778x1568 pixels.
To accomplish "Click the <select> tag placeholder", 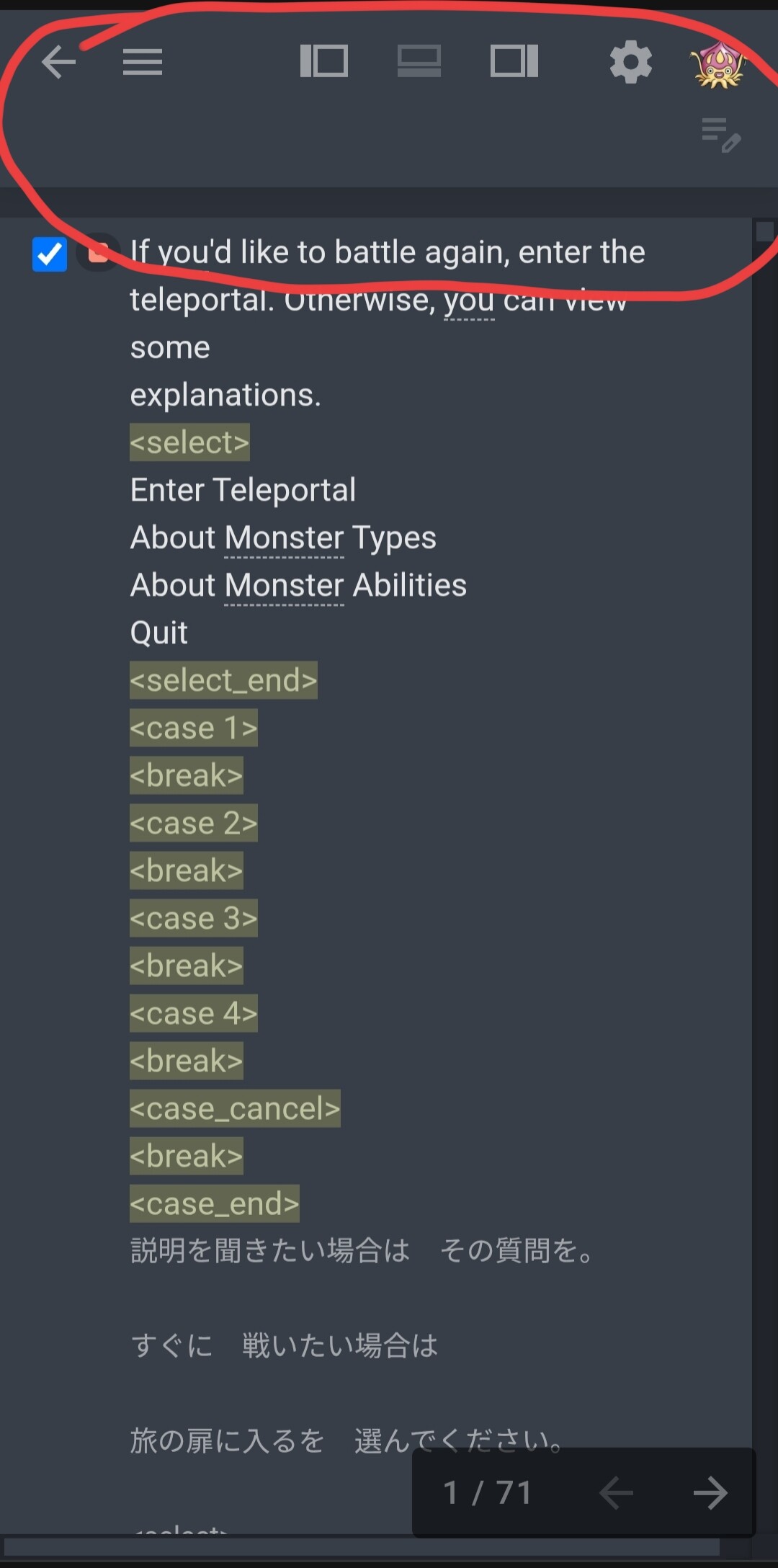I will 189,442.
